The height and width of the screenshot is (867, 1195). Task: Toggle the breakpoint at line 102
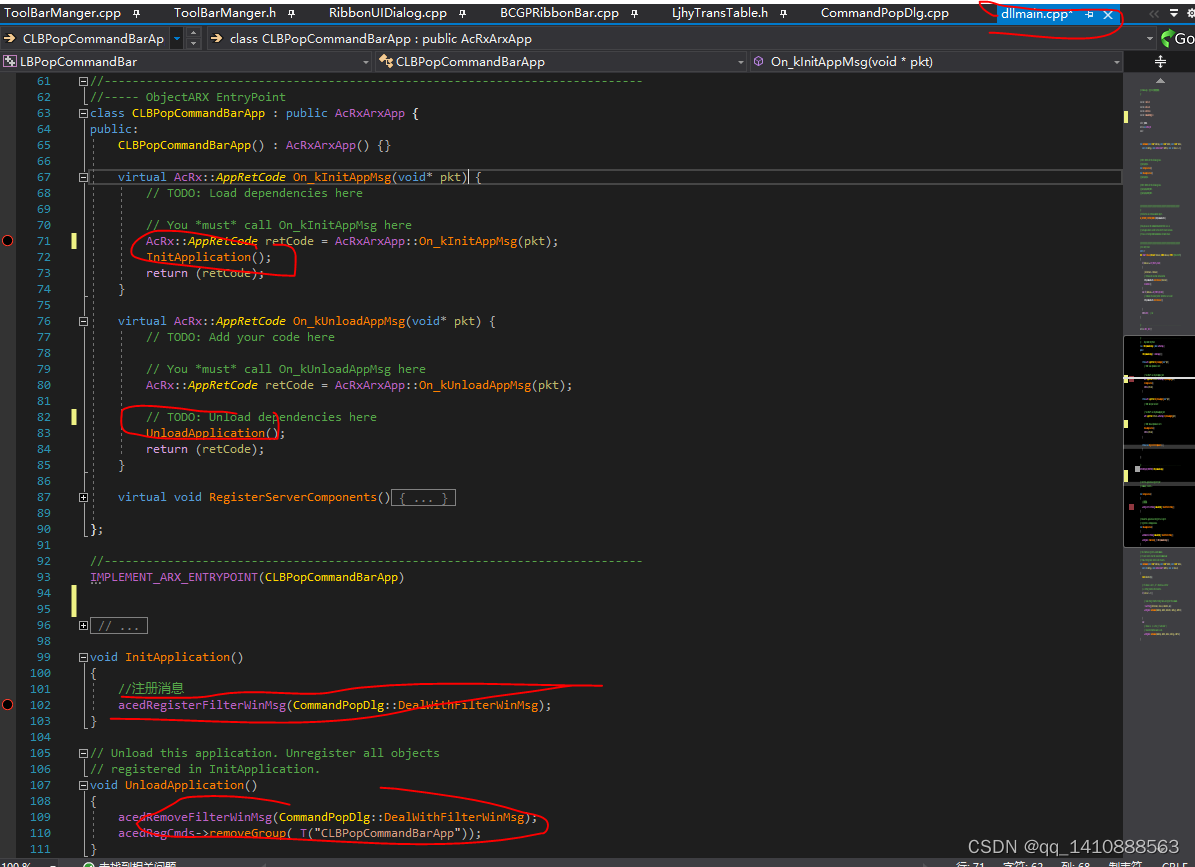point(6,705)
